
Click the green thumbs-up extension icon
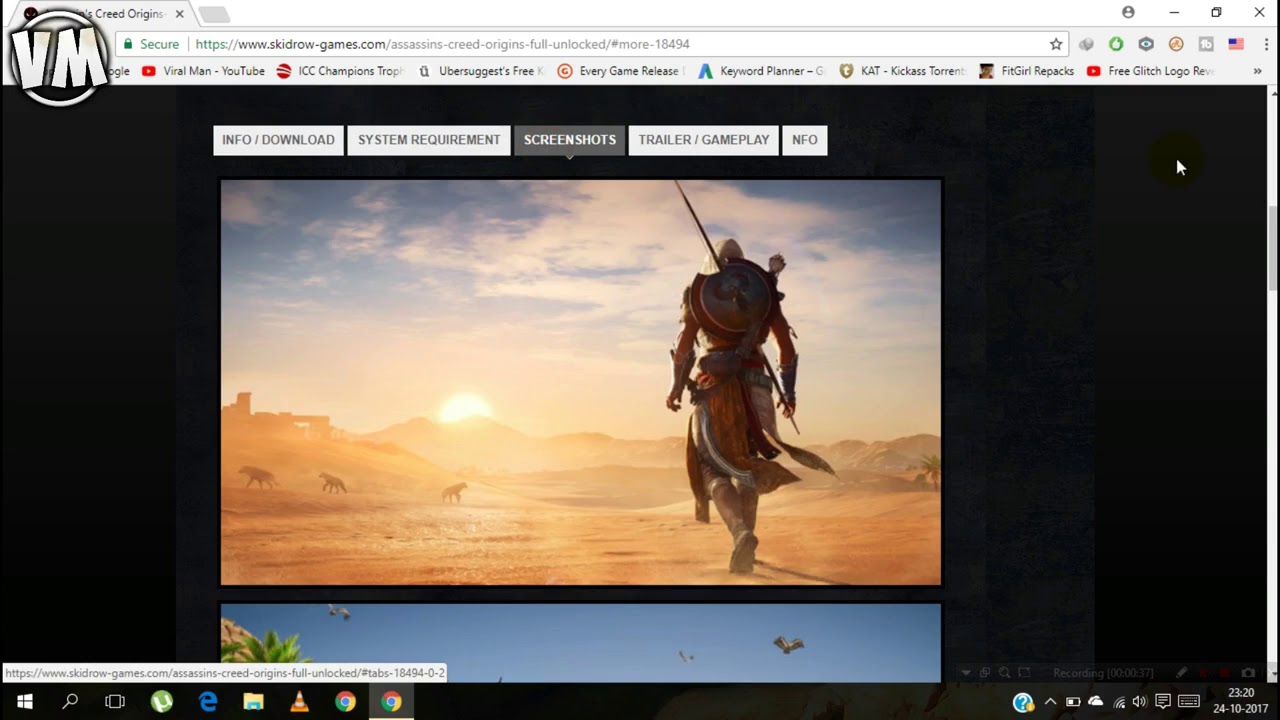[x=1116, y=44]
